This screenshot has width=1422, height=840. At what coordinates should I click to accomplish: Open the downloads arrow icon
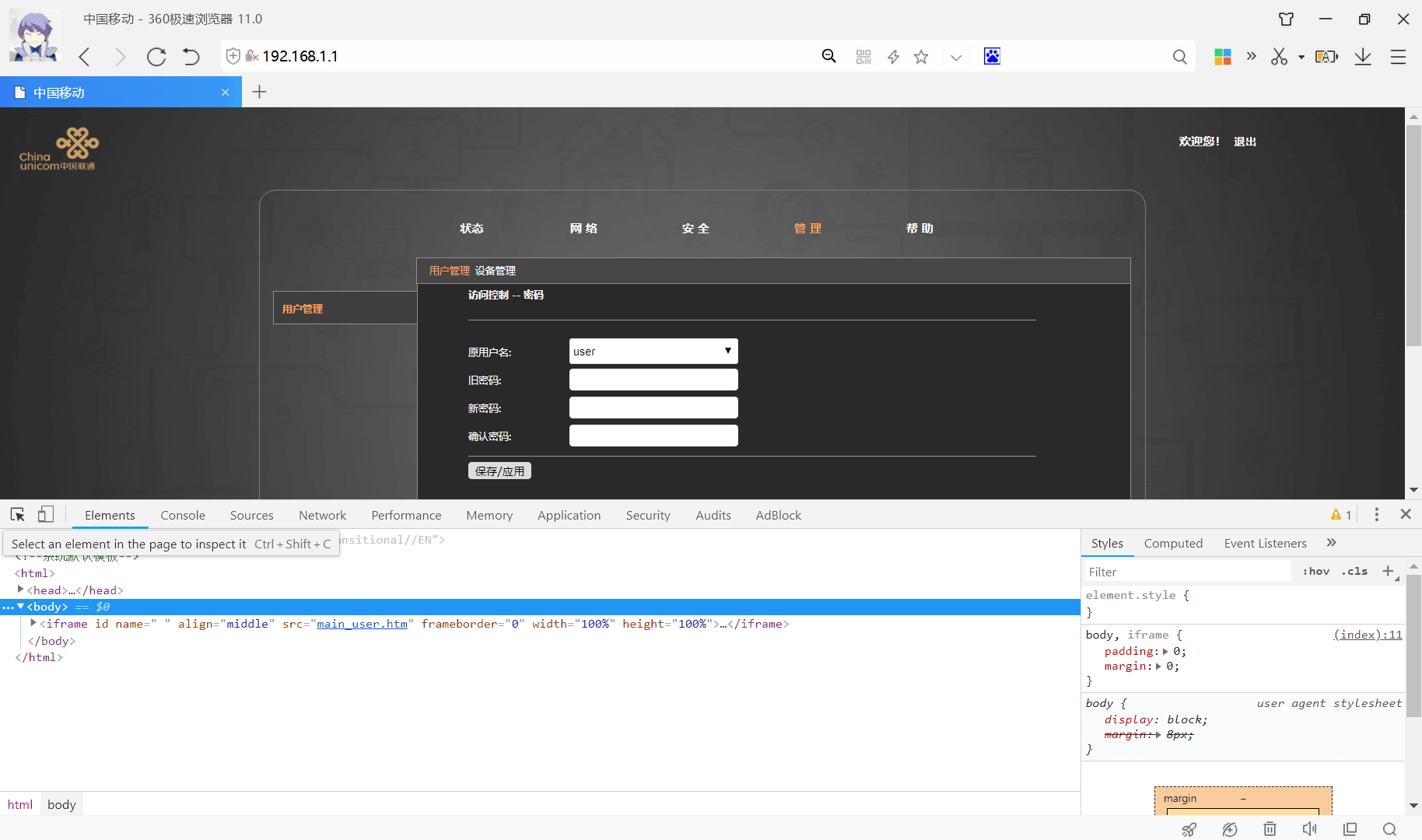[x=1363, y=57]
